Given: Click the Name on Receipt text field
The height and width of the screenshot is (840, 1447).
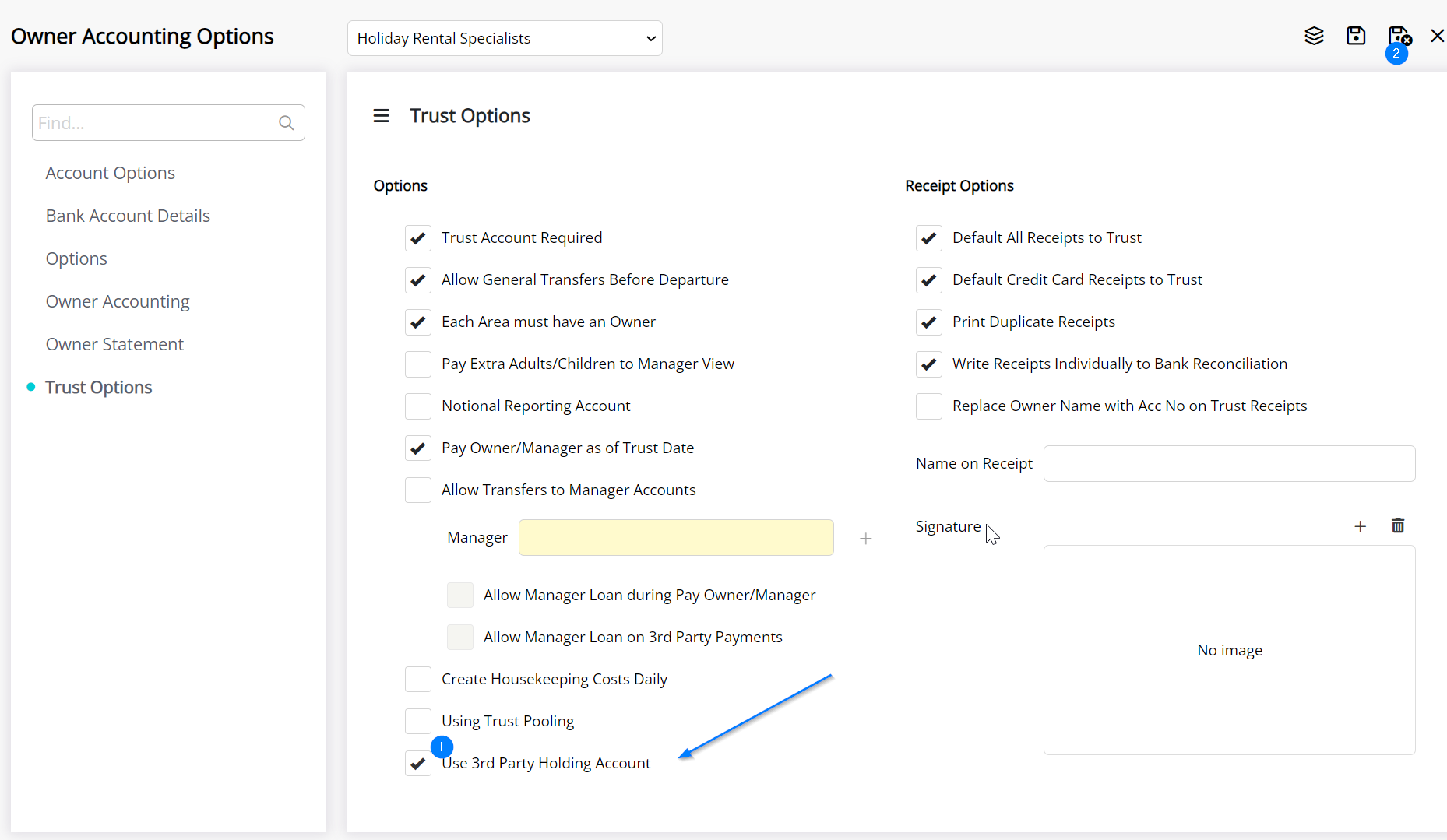Looking at the screenshot, I should click(1229, 463).
